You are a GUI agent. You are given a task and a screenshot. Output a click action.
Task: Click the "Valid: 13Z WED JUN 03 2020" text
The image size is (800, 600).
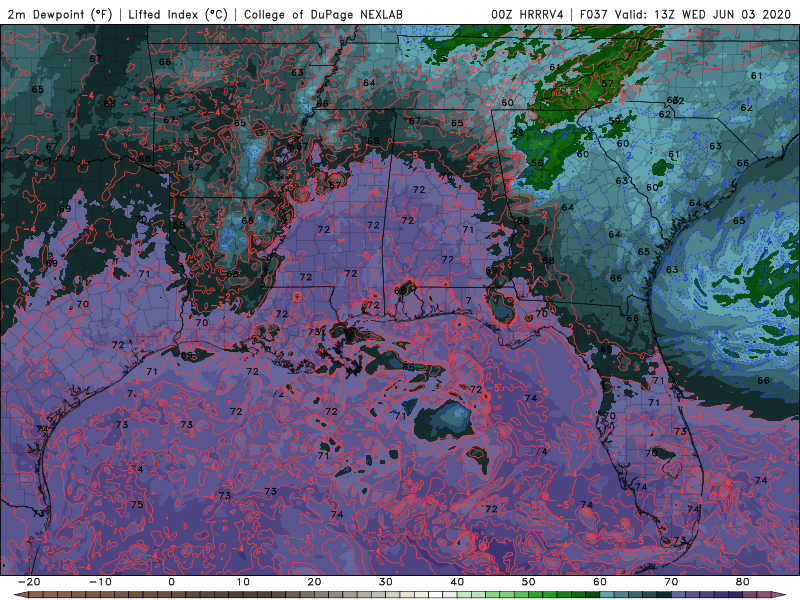click(703, 14)
